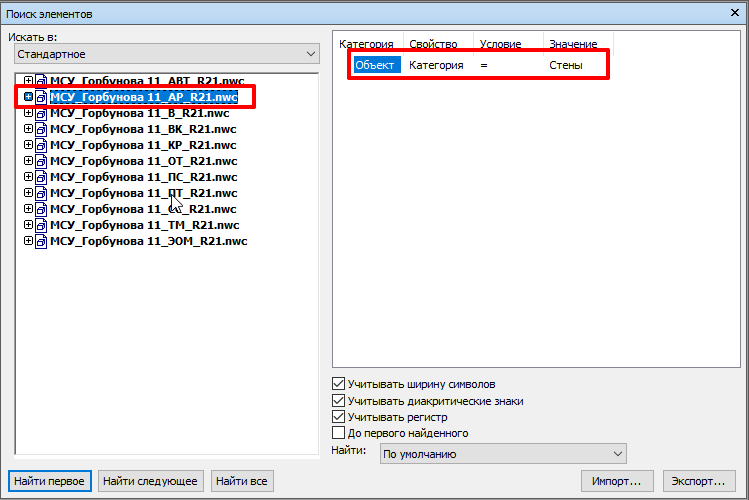Click the 'Свойство' column header
The width and height of the screenshot is (749, 500).
click(x=433, y=45)
